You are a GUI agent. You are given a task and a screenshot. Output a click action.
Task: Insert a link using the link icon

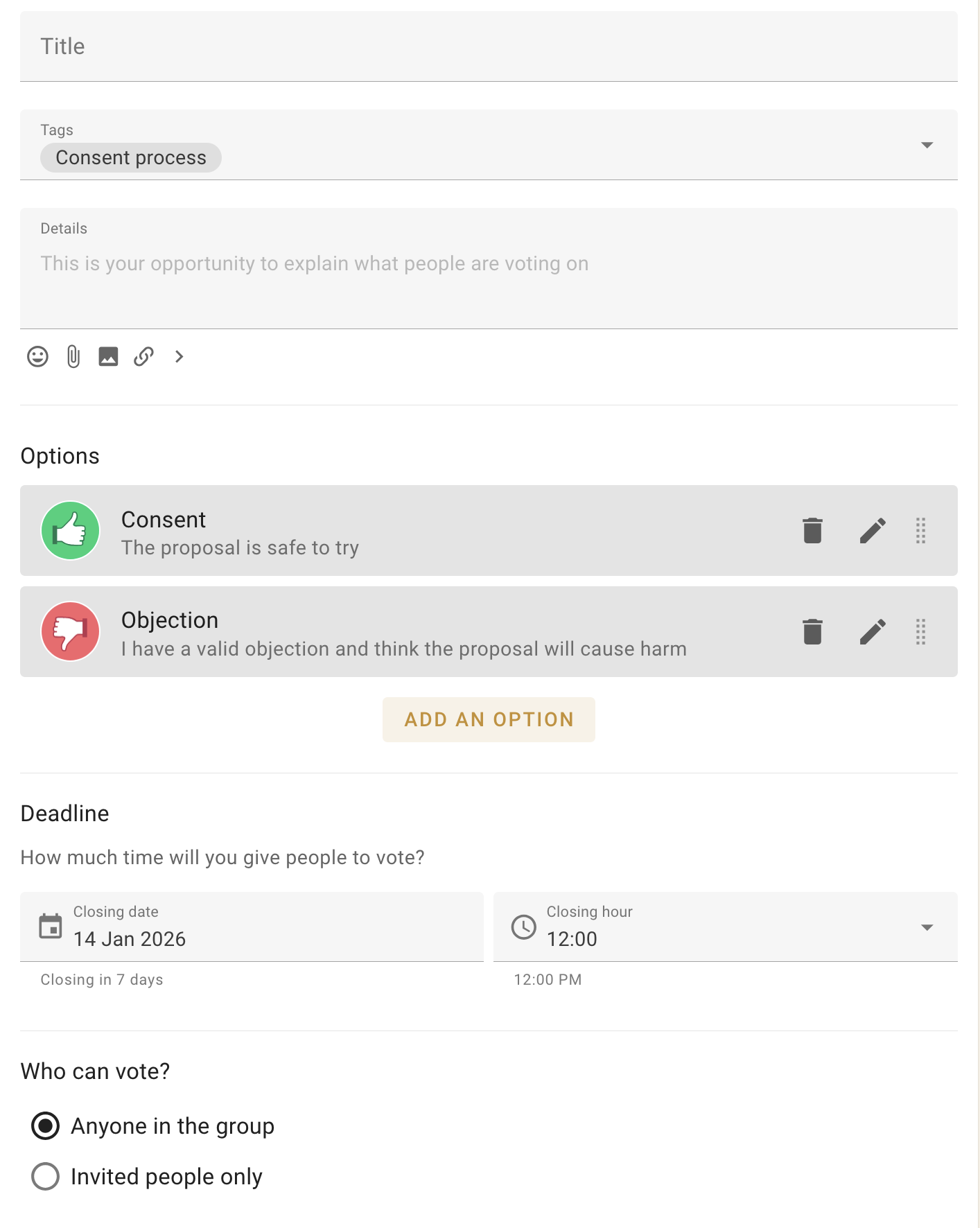tap(144, 357)
